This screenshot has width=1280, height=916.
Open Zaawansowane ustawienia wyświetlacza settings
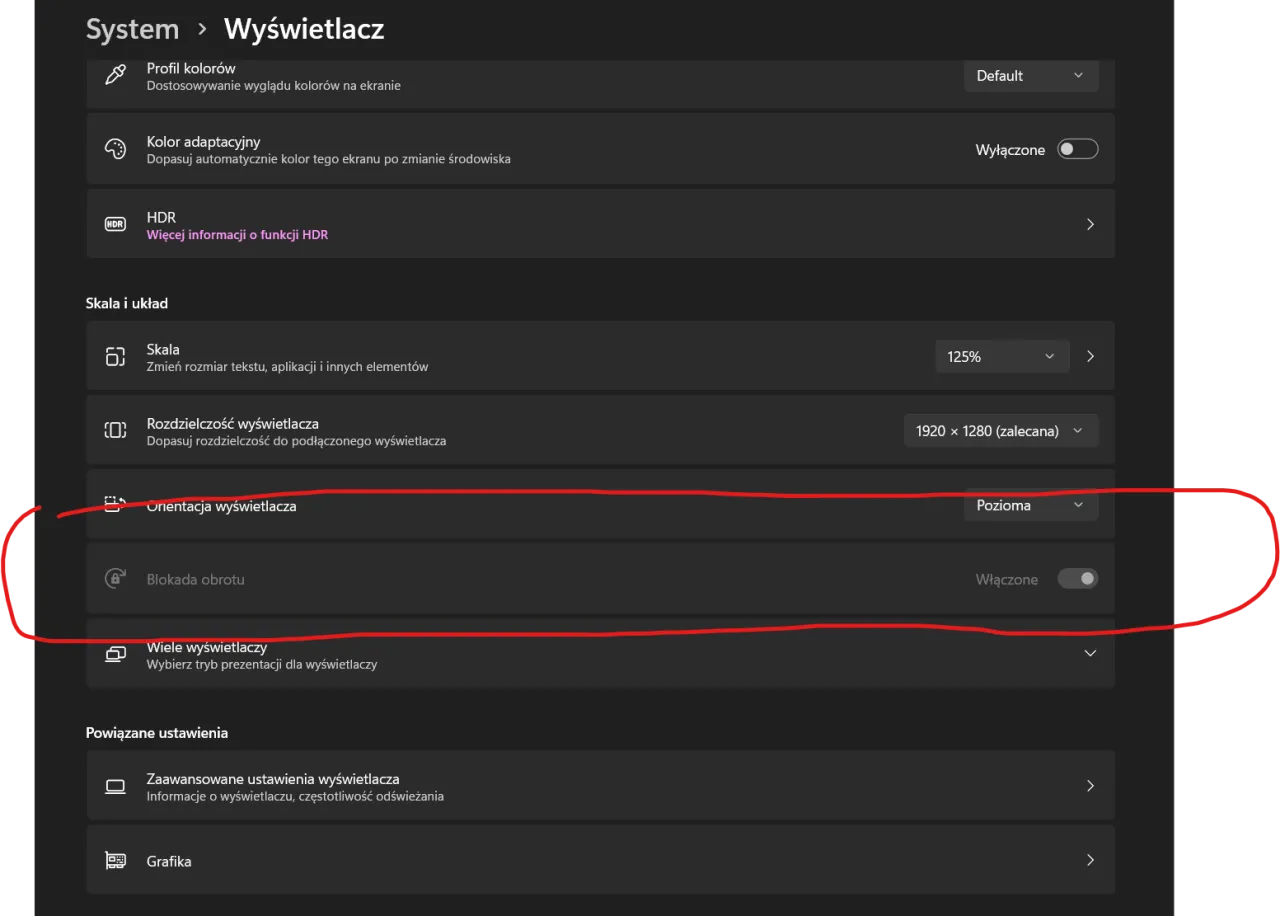(x=600, y=785)
